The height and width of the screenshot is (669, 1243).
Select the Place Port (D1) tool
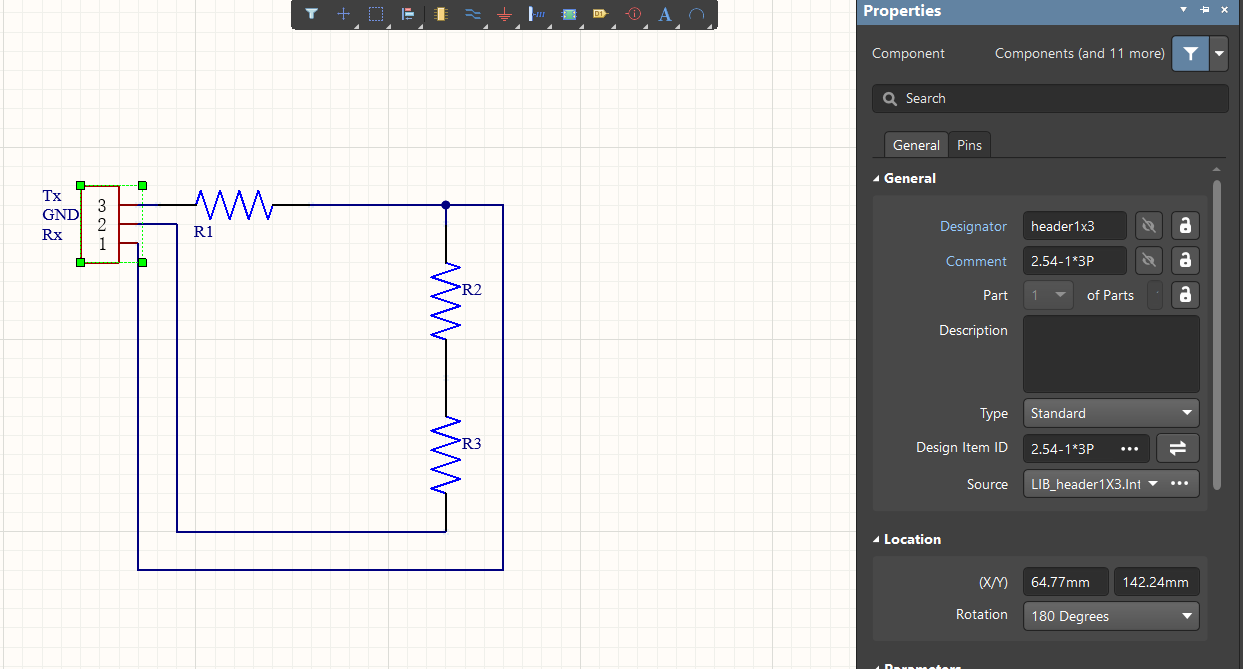pos(600,14)
